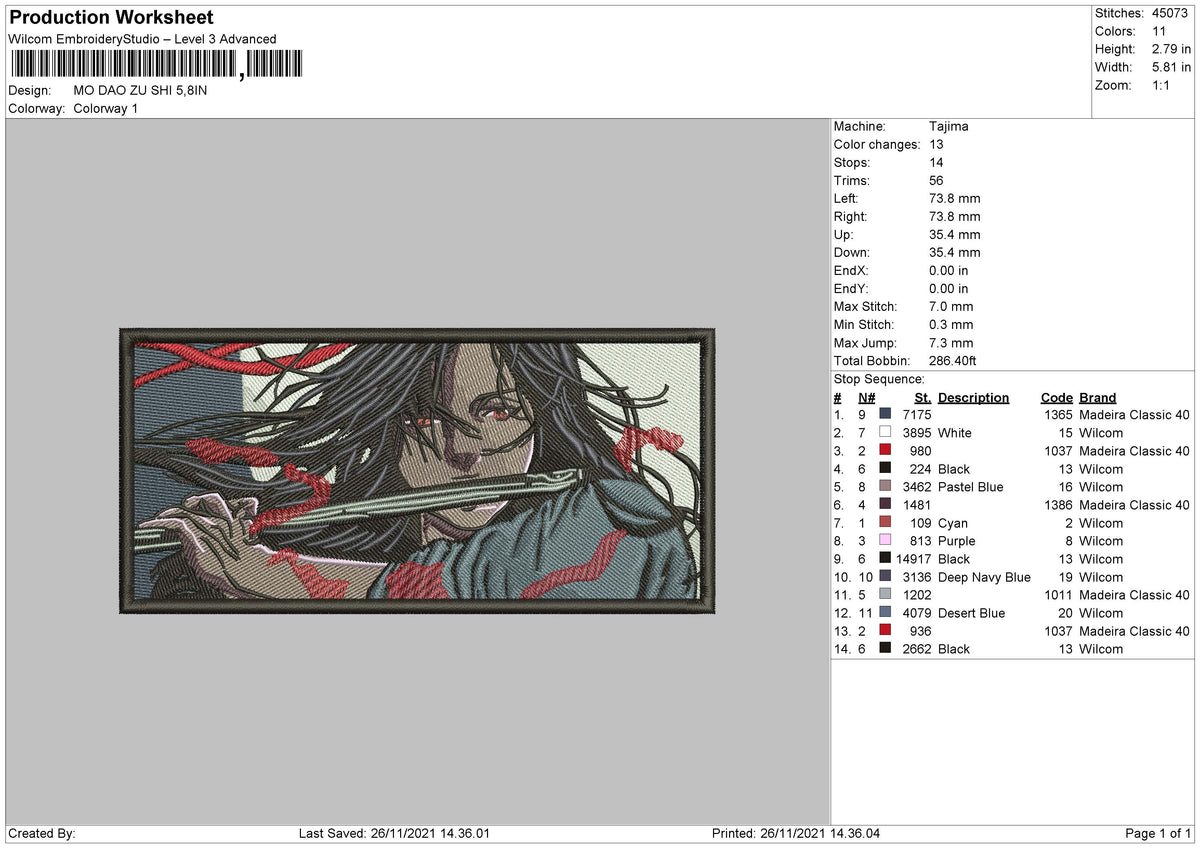Click the Description column header
The width and height of the screenshot is (1200, 848).
pos(973,397)
